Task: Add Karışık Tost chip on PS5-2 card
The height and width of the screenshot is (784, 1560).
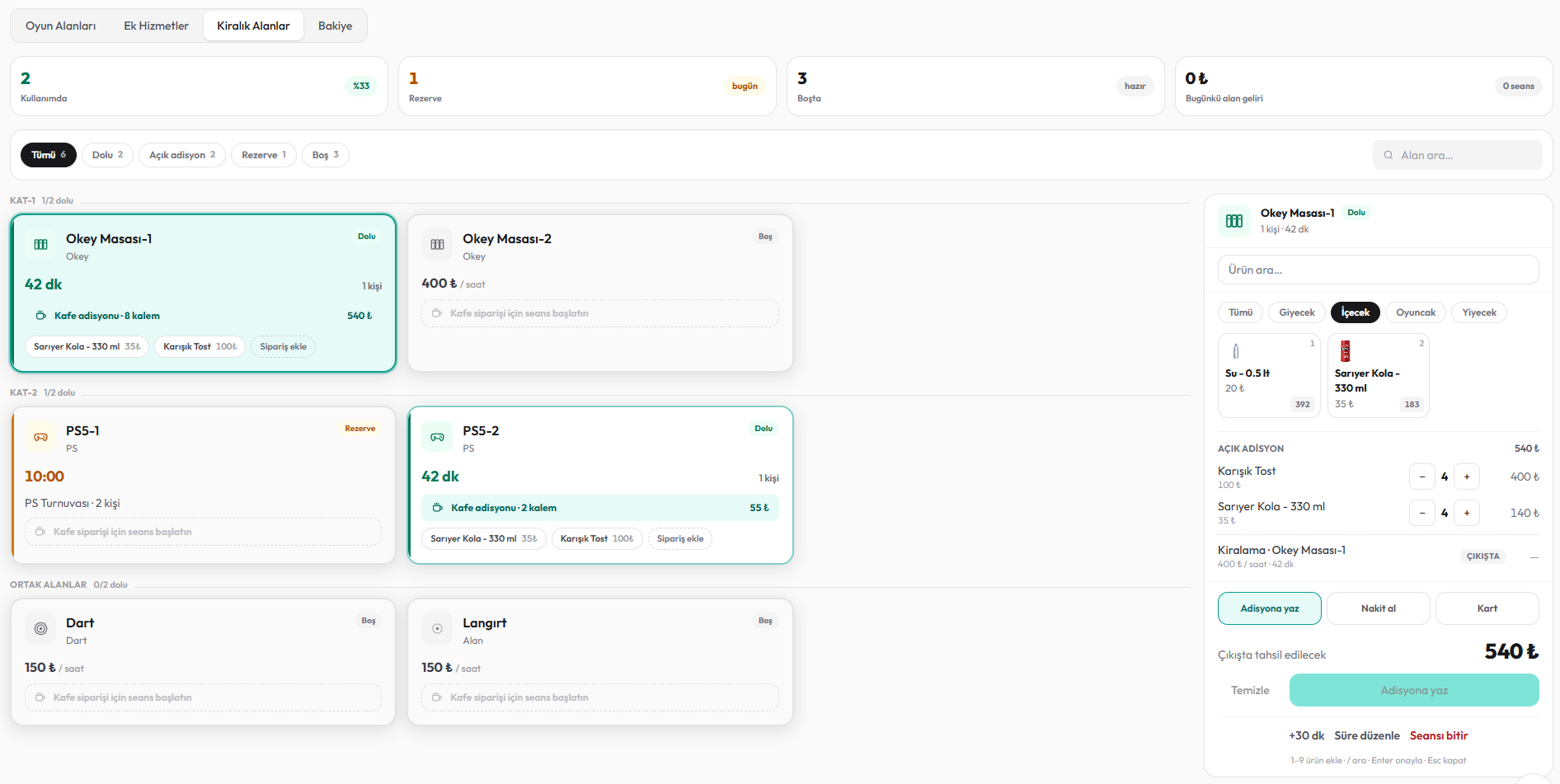Action: 597,539
